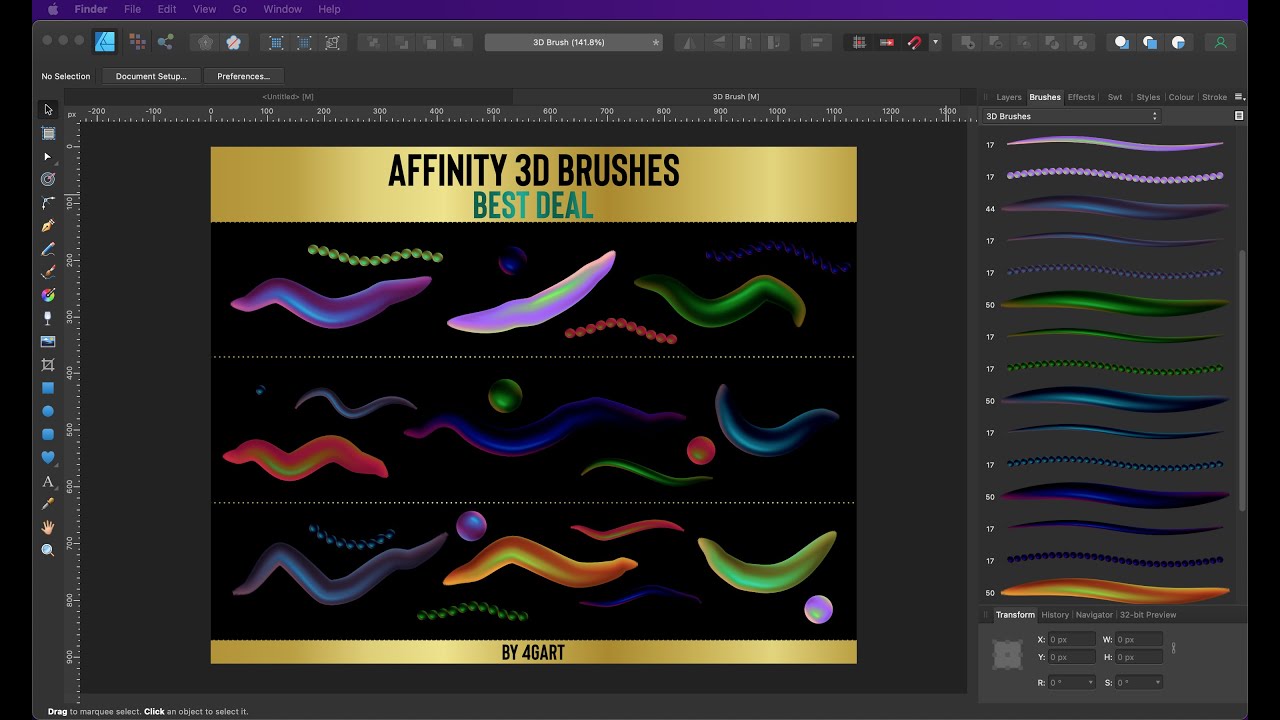Screen dimensions: 1280x720
Task: Select the Node tool
Action: coord(48,157)
